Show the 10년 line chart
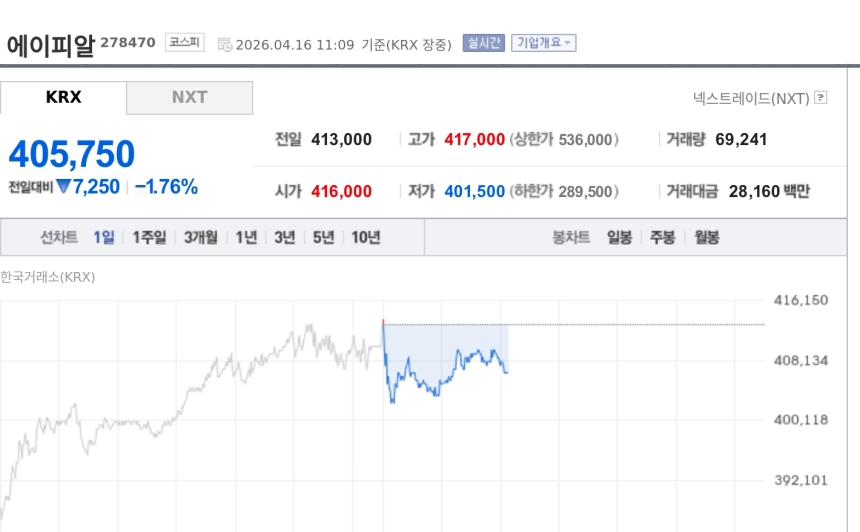The width and height of the screenshot is (860, 532). [365, 237]
